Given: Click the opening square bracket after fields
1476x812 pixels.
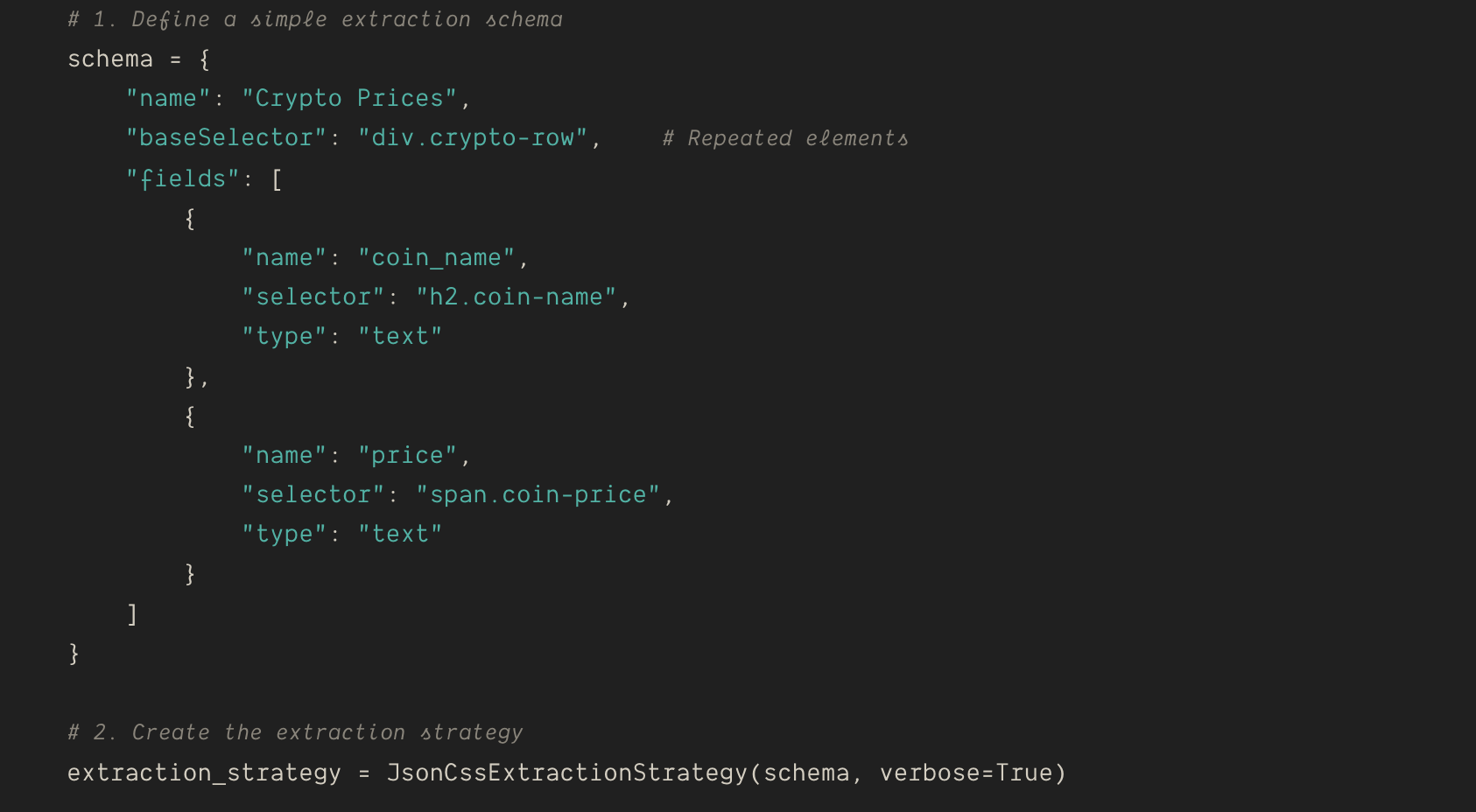Looking at the screenshot, I should (x=277, y=179).
